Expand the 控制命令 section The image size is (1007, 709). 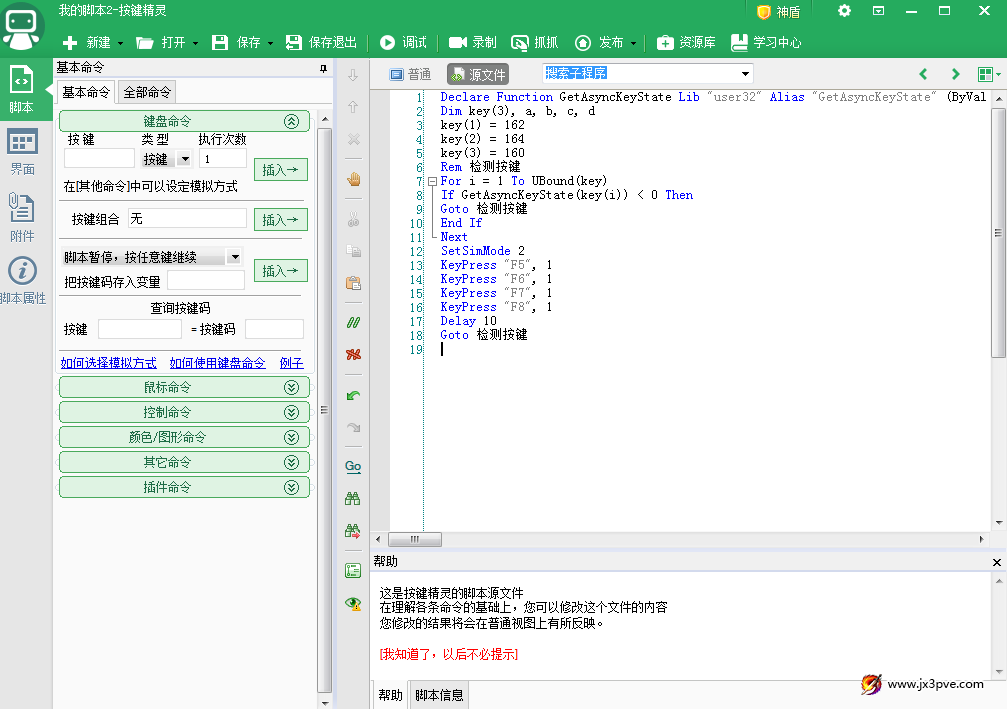[x=292, y=412]
